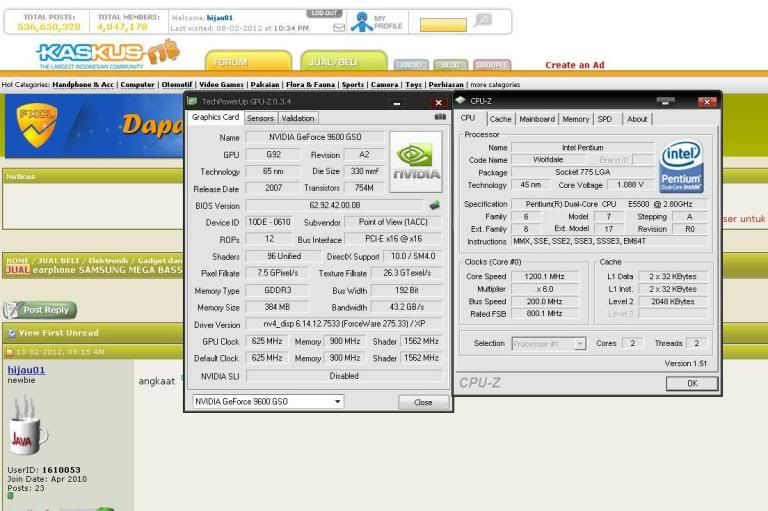Switch to the Sensors tab
This screenshot has height=511, width=768.
(x=260, y=119)
